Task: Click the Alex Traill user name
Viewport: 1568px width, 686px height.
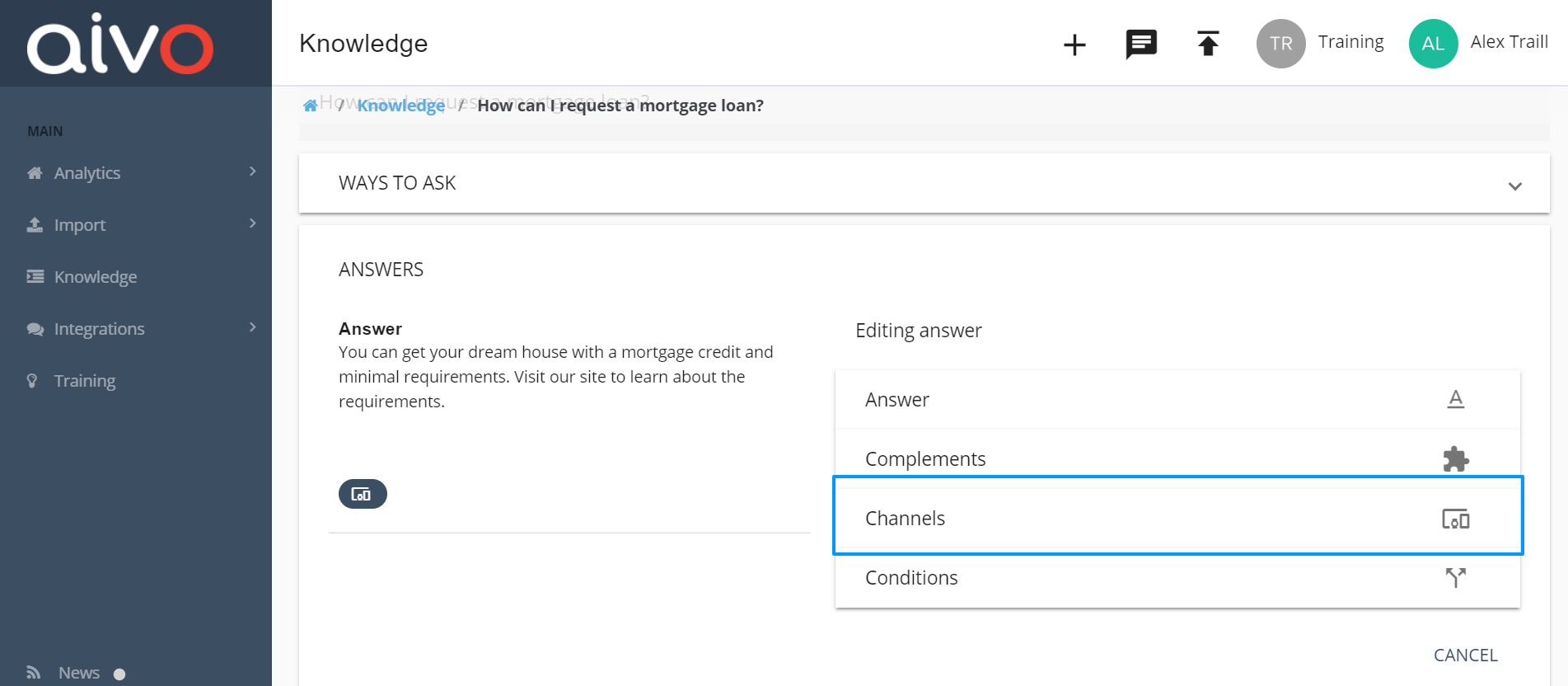Action: [x=1509, y=42]
